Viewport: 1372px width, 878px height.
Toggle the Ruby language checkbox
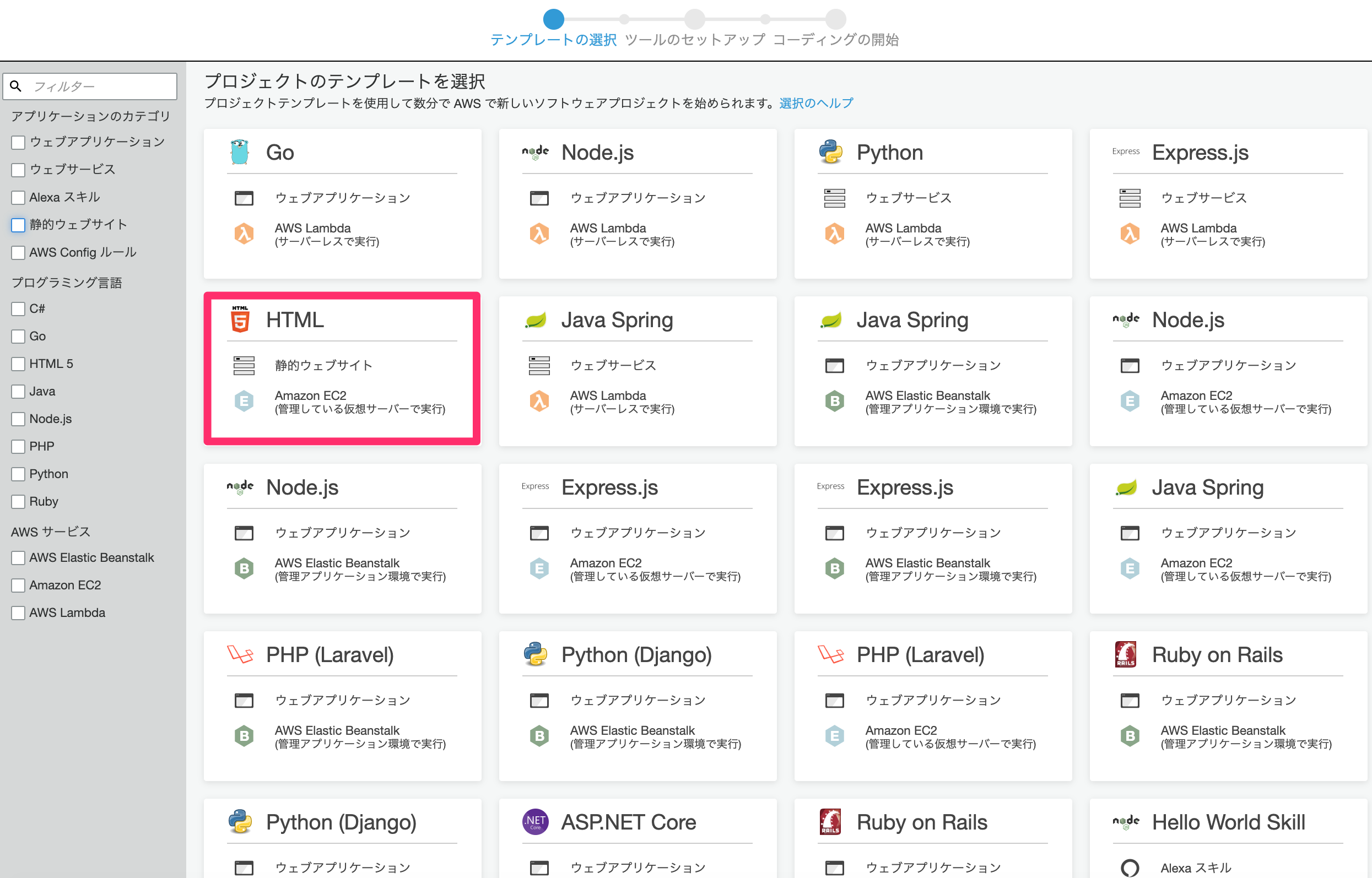pos(18,502)
